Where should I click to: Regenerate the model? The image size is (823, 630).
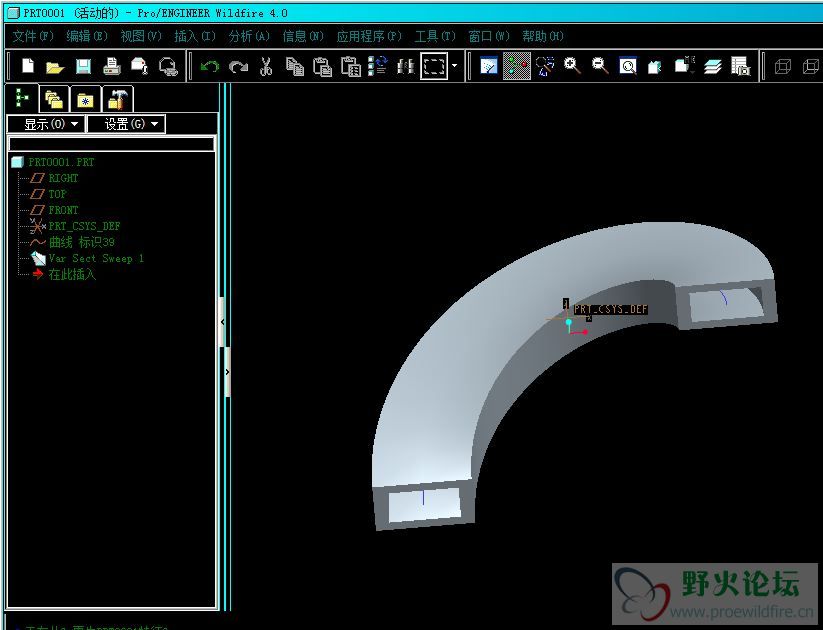tap(378, 66)
